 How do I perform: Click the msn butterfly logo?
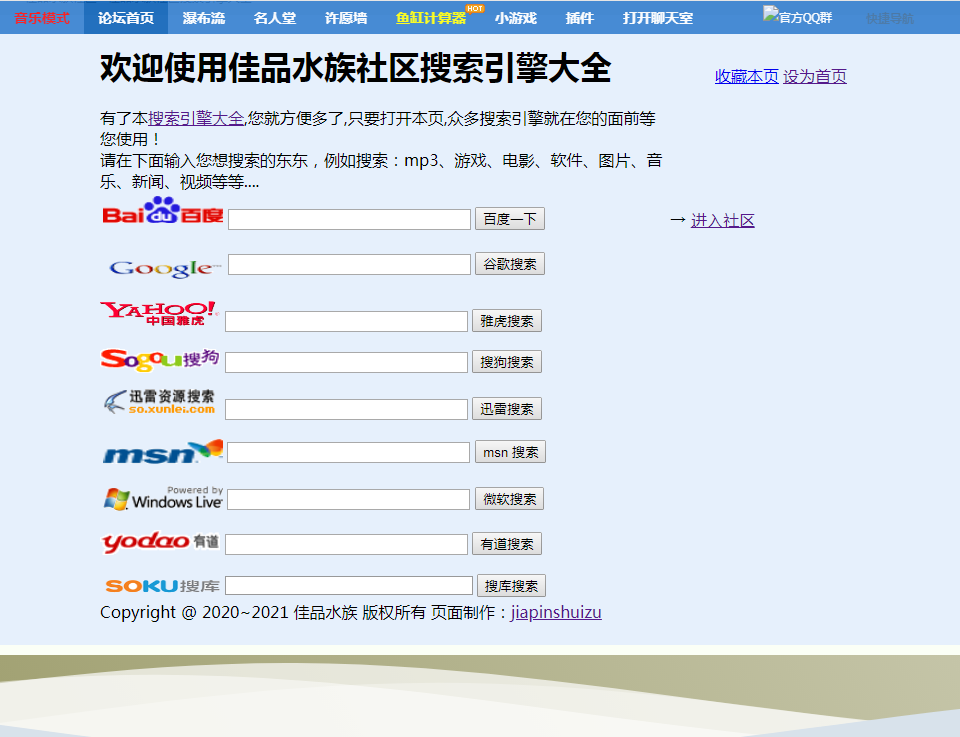pyautogui.click(x=163, y=452)
